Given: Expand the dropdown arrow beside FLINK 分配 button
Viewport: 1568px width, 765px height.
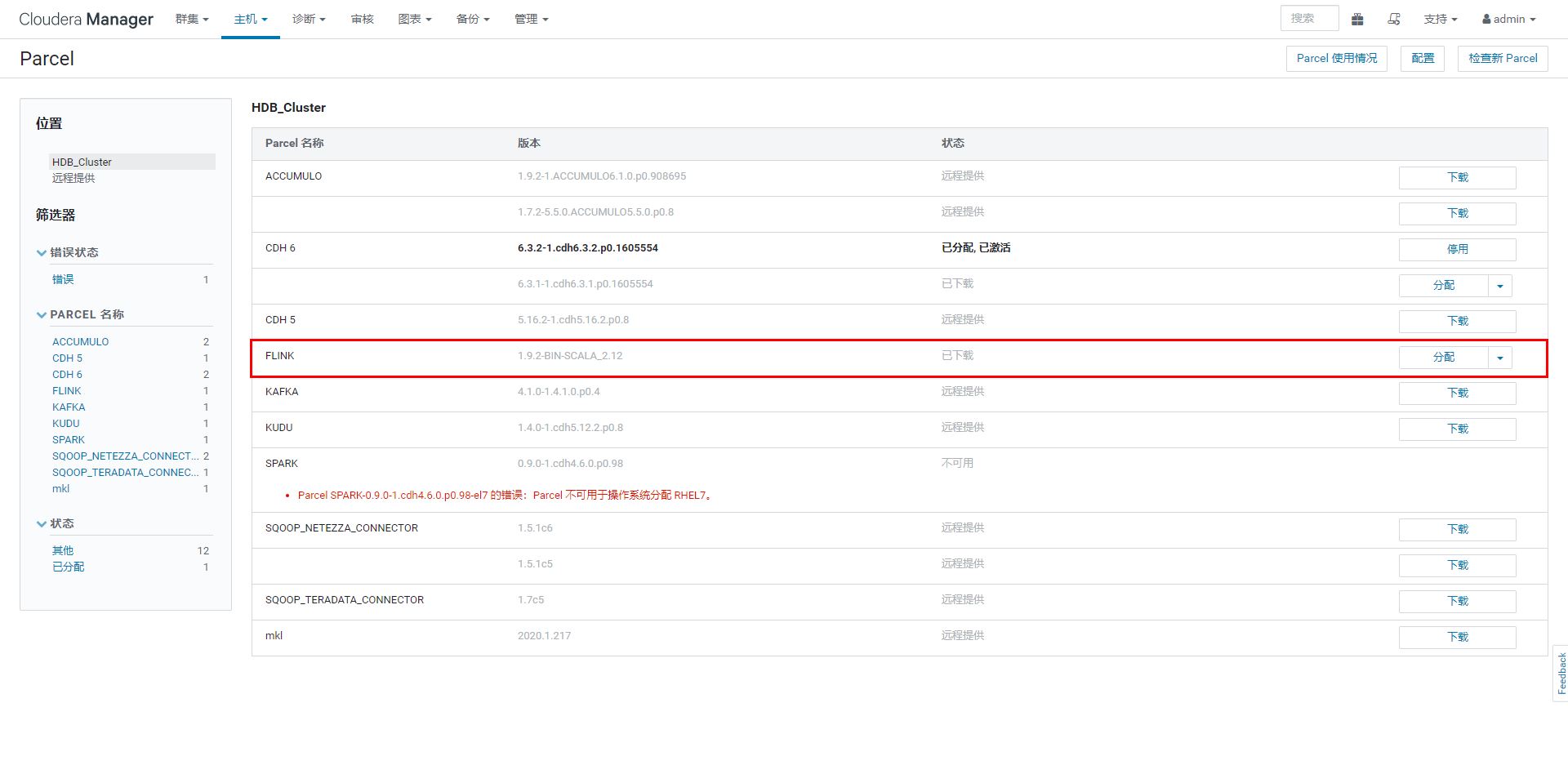Looking at the screenshot, I should point(1499,357).
